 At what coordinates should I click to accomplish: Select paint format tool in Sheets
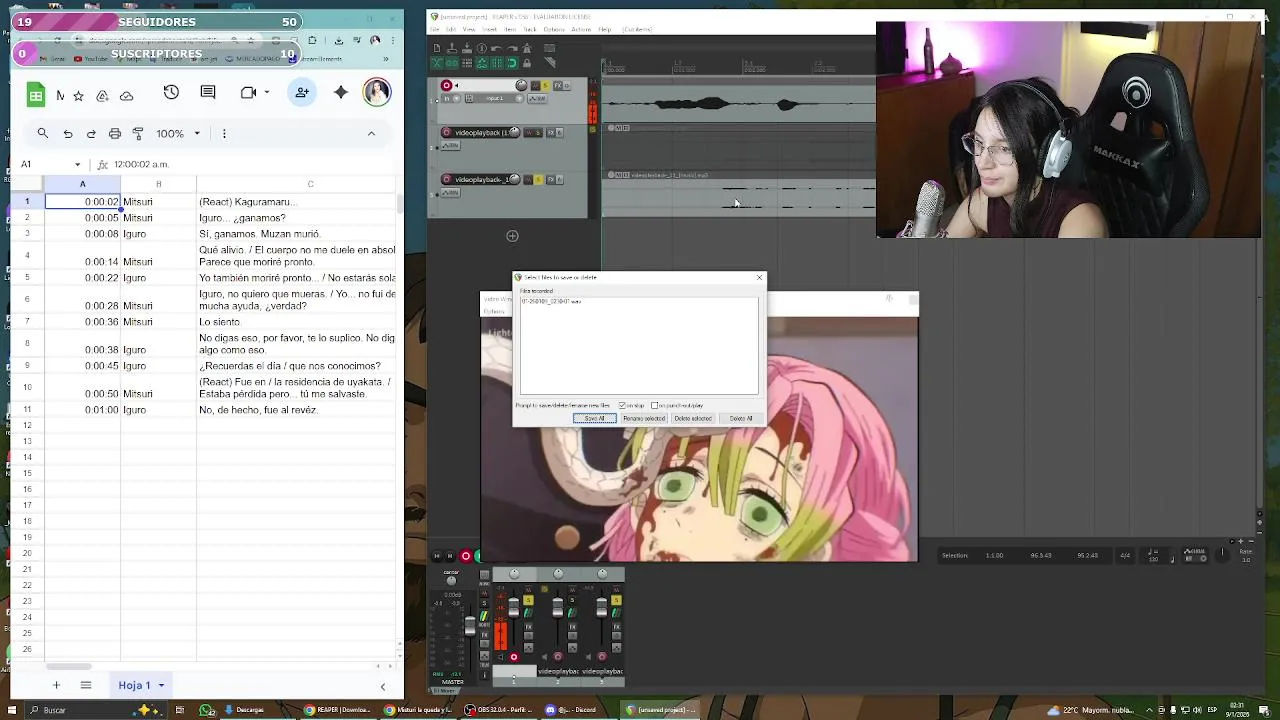(x=138, y=133)
